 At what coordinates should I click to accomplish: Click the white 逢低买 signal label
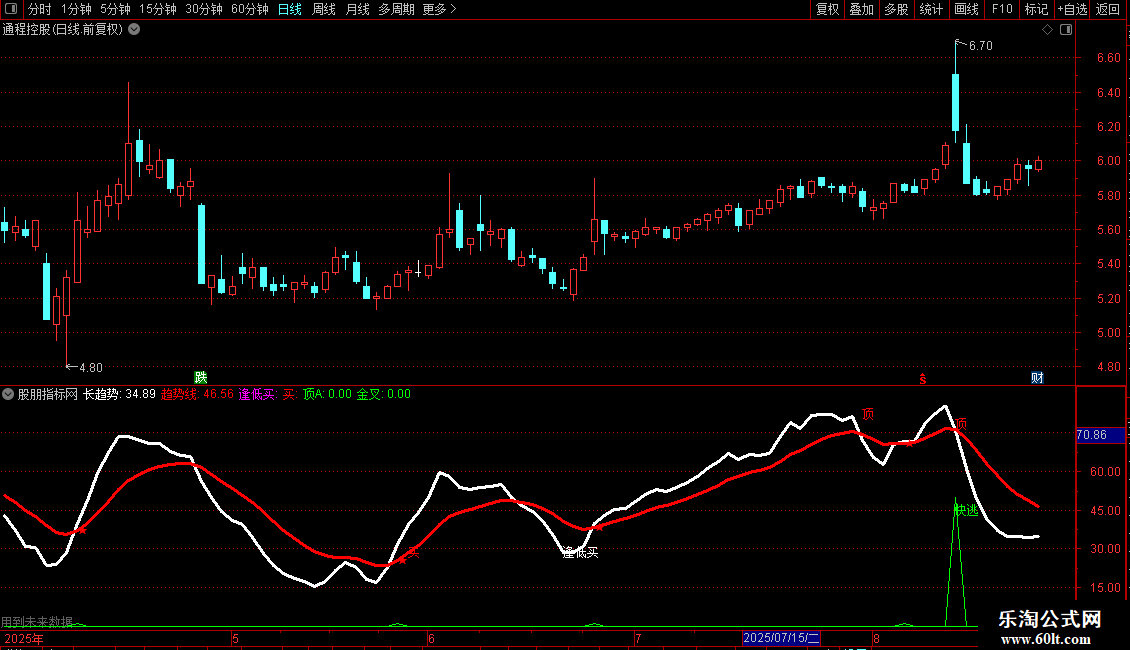coord(580,553)
